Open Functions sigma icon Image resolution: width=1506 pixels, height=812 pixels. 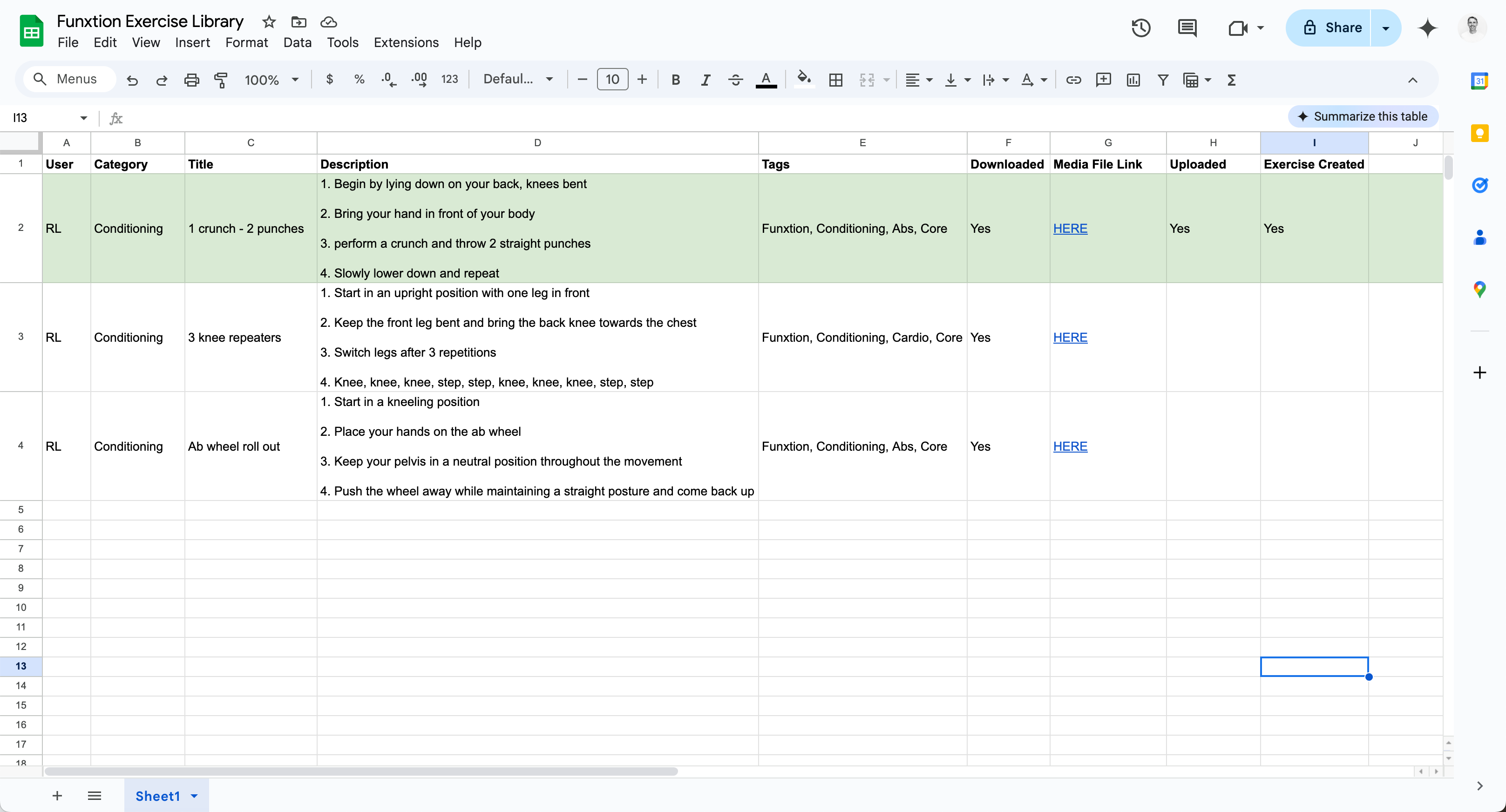pyautogui.click(x=1232, y=80)
